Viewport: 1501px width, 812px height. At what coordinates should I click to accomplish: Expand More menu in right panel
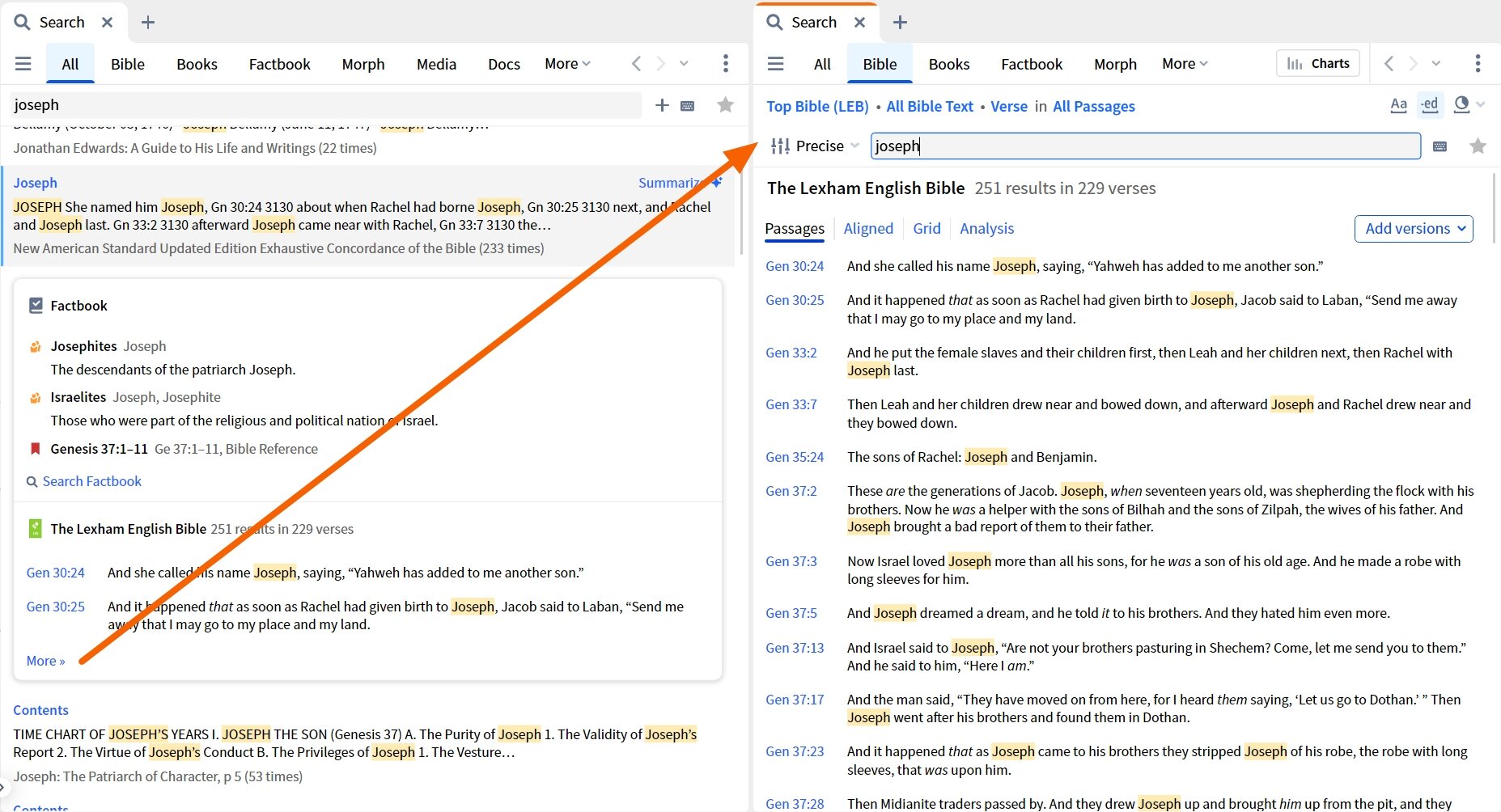(x=1185, y=64)
